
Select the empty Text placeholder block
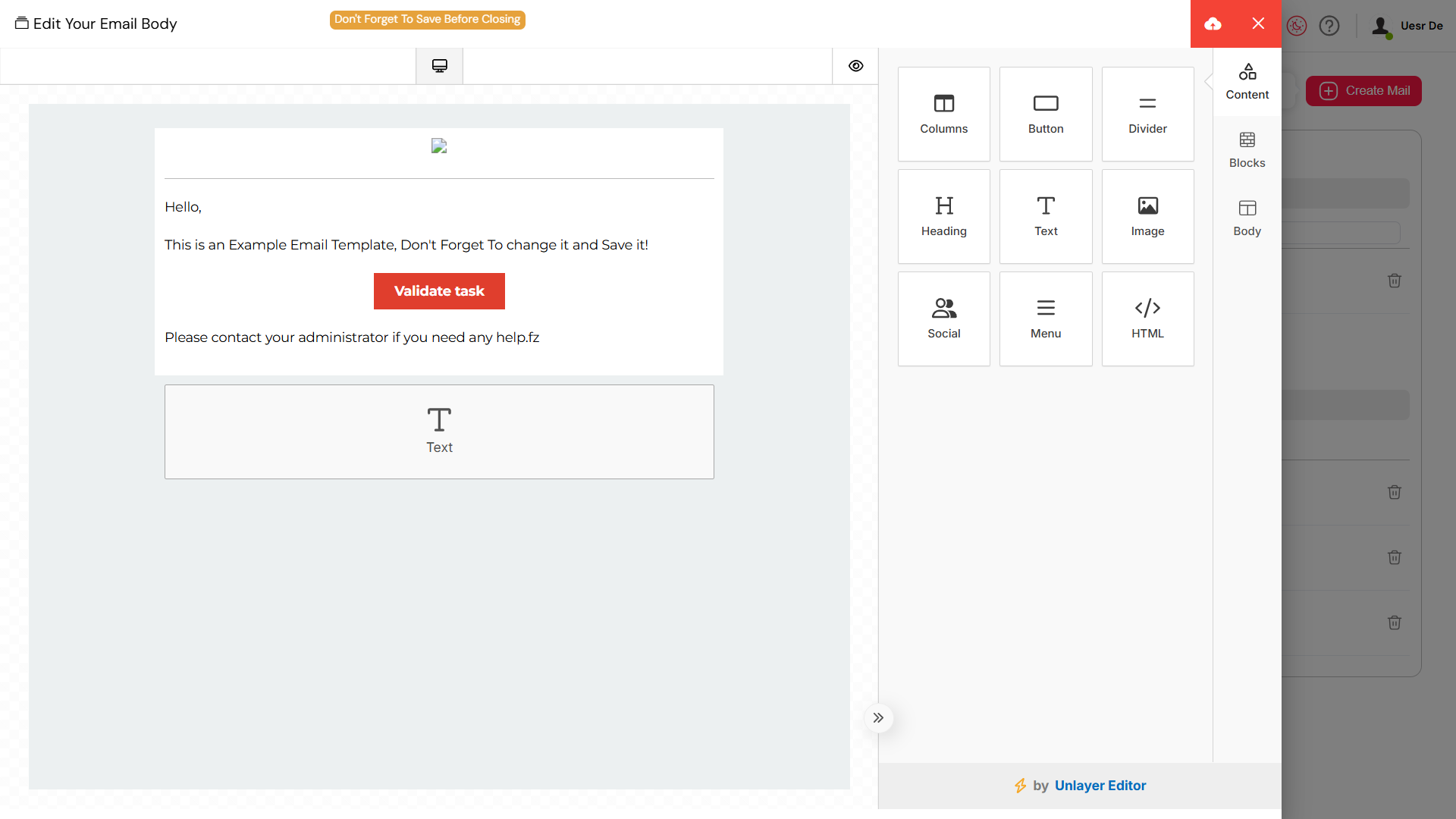pos(439,431)
